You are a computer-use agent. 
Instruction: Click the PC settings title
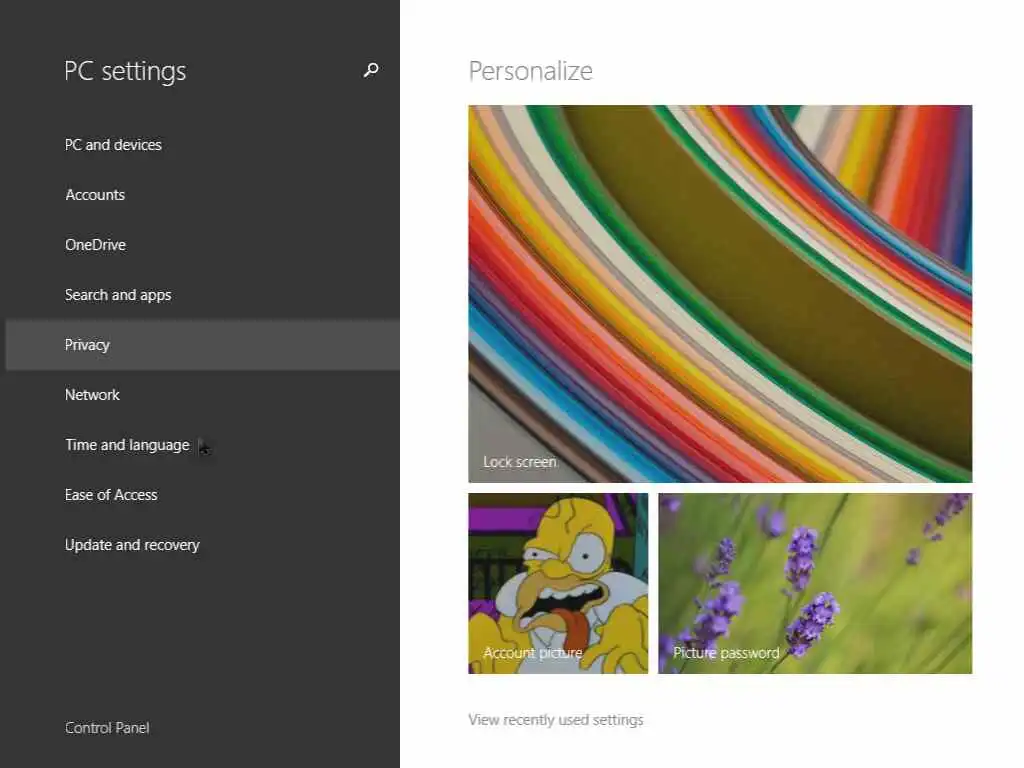(125, 71)
